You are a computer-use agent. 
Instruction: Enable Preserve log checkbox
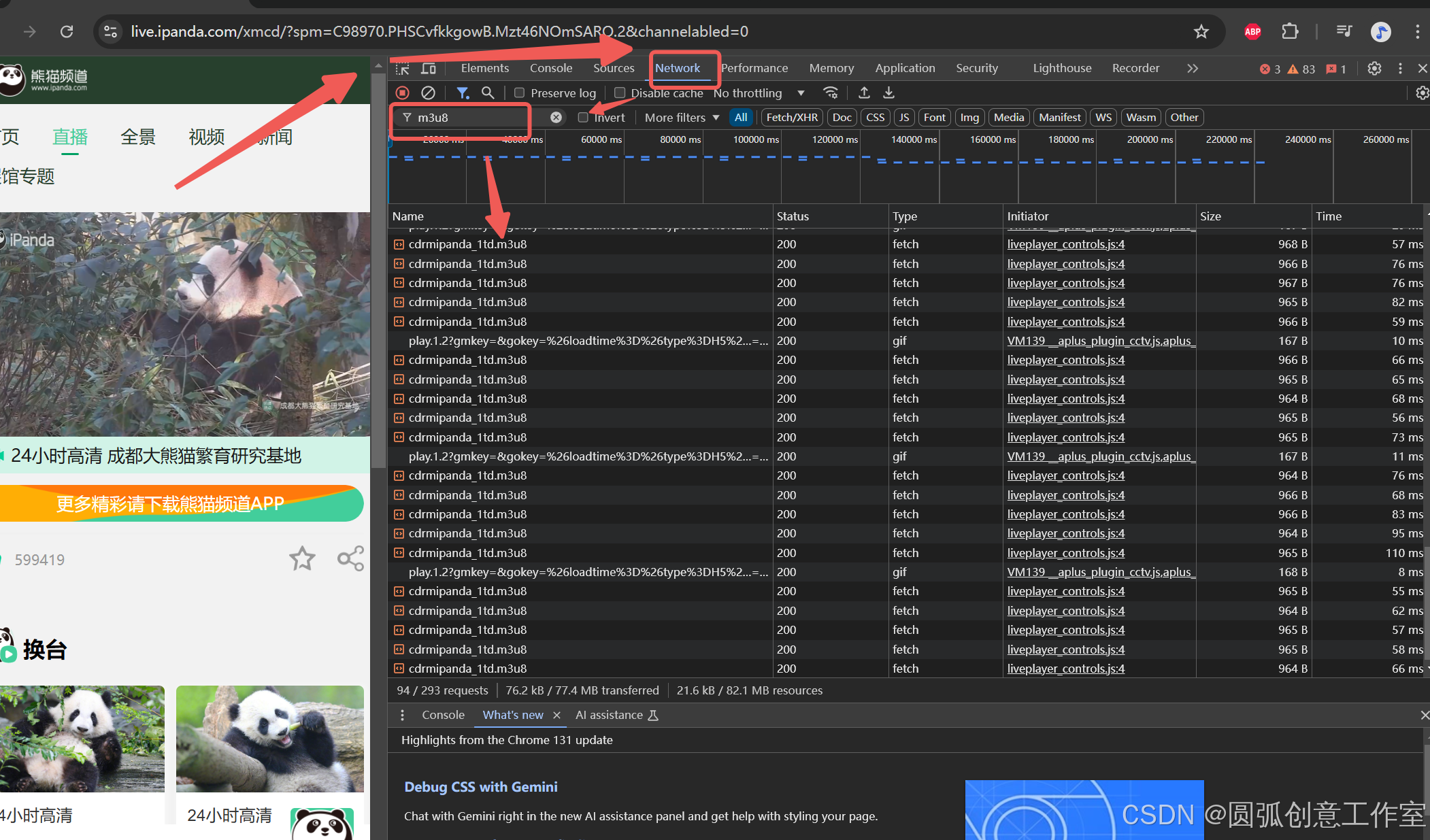(519, 93)
